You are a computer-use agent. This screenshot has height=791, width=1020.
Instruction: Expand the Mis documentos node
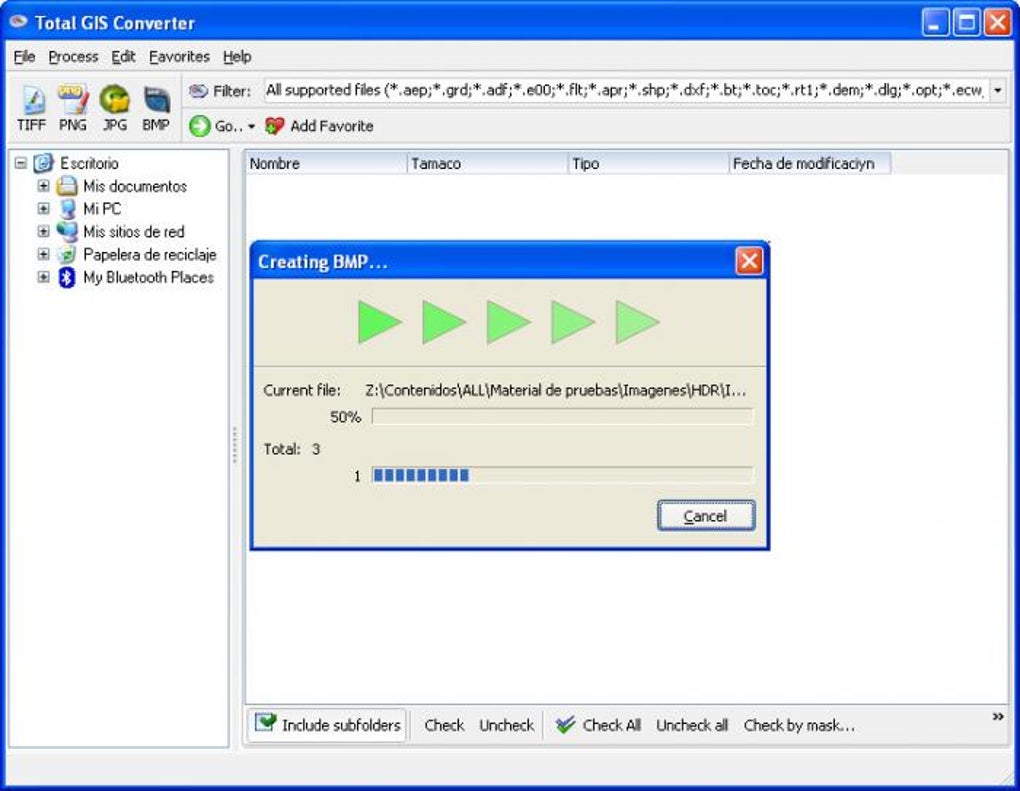coord(44,186)
